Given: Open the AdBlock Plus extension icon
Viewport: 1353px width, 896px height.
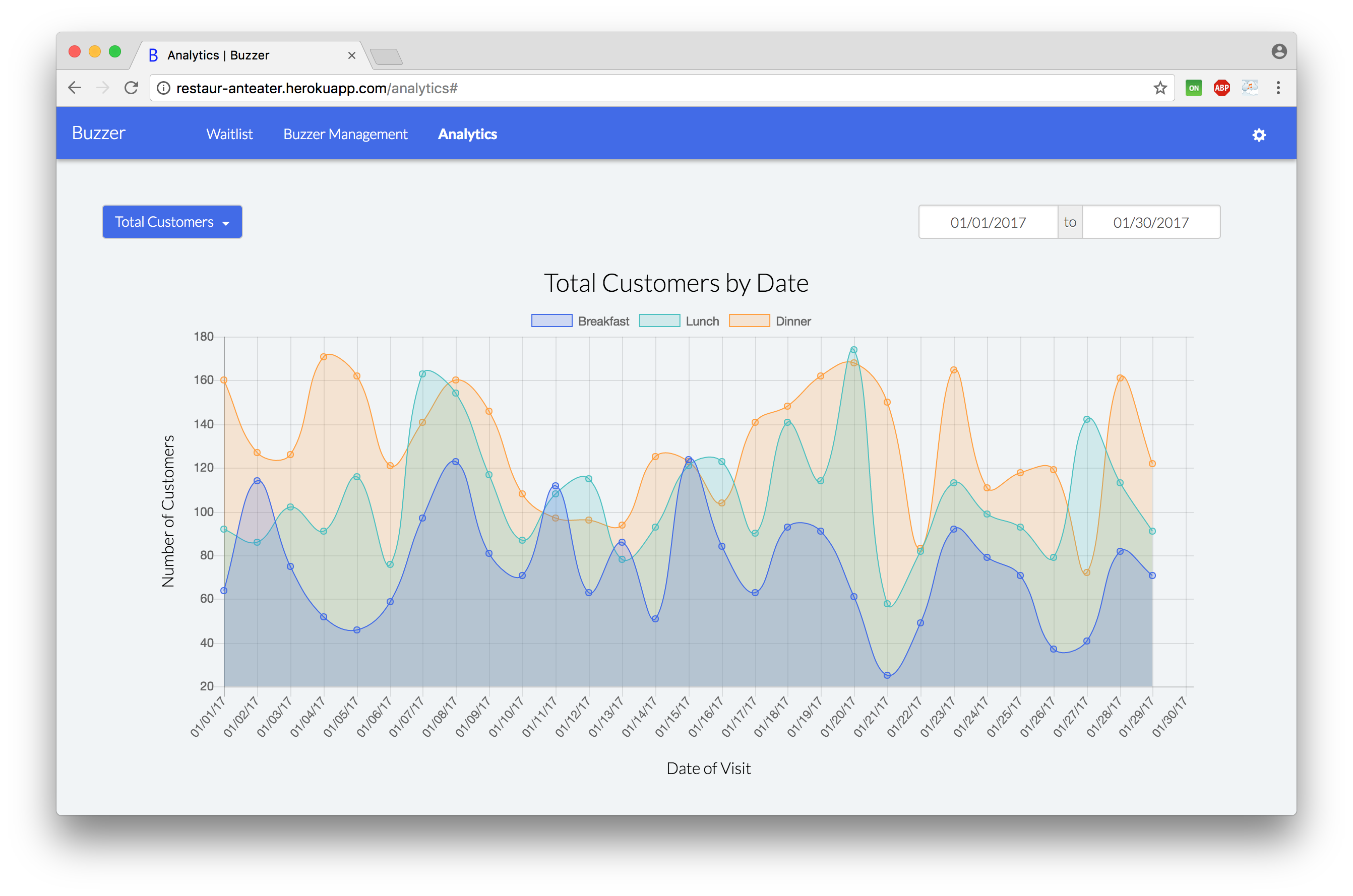Looking at the screenshot, I should click(x=1221, y=88).
